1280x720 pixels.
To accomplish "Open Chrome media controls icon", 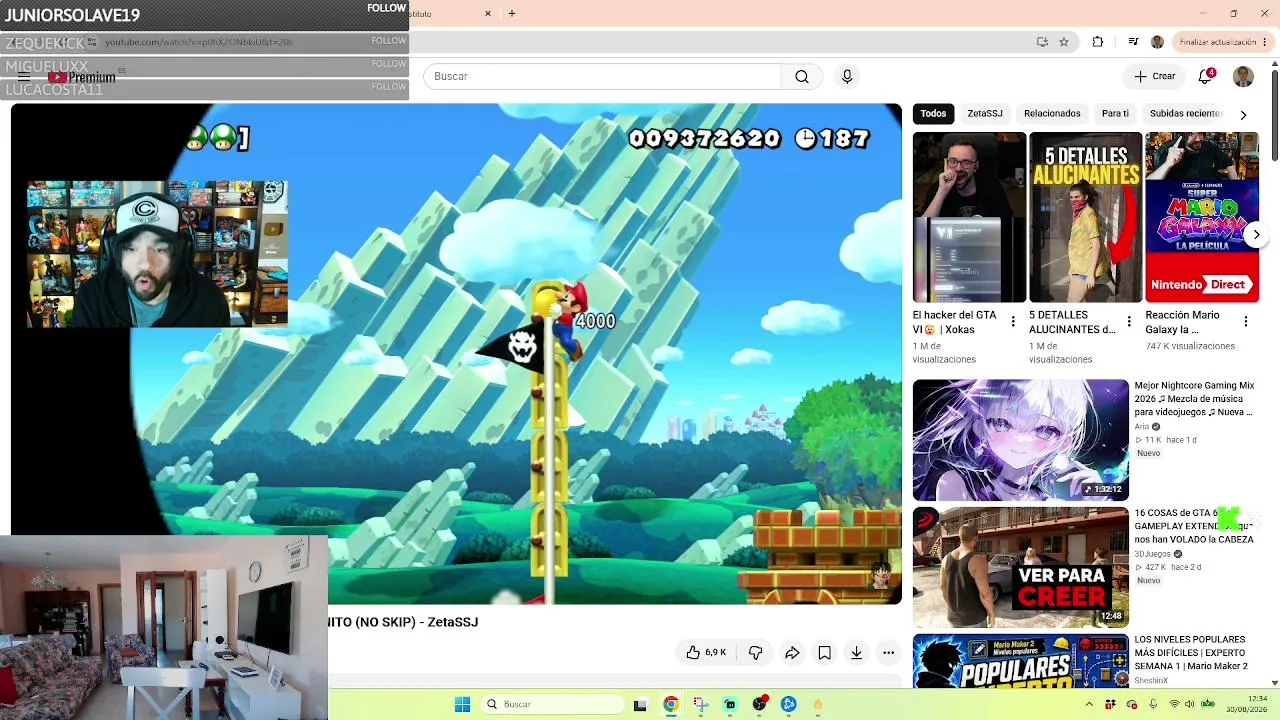I will point(1133,42).
